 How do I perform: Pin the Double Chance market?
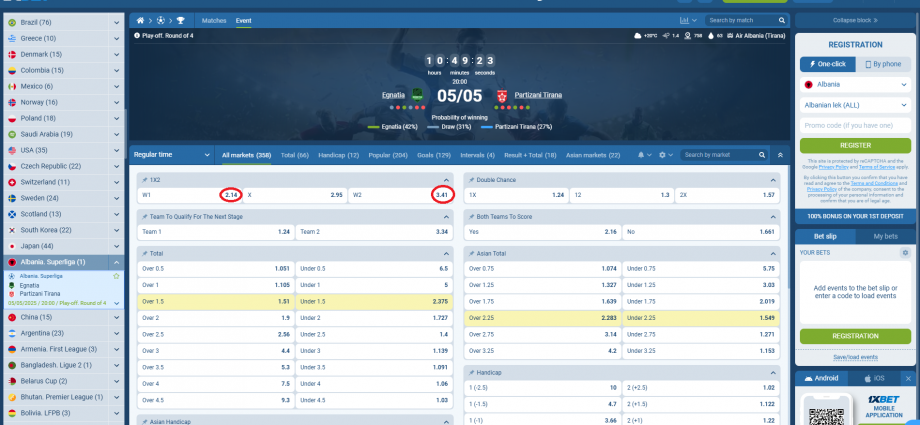(x=471, y=180)
